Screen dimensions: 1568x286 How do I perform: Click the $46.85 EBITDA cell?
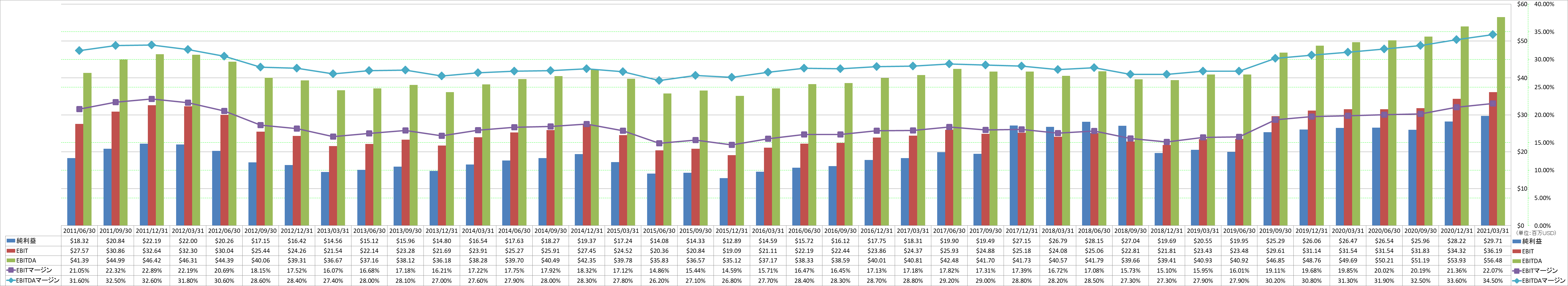pos(1276,260)
